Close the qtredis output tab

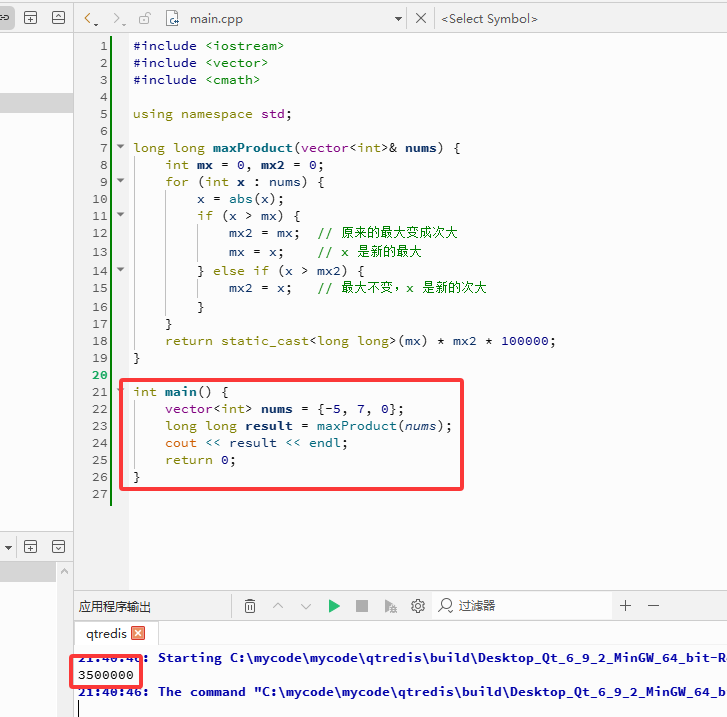pyautogui.click(x=138, y=633)
